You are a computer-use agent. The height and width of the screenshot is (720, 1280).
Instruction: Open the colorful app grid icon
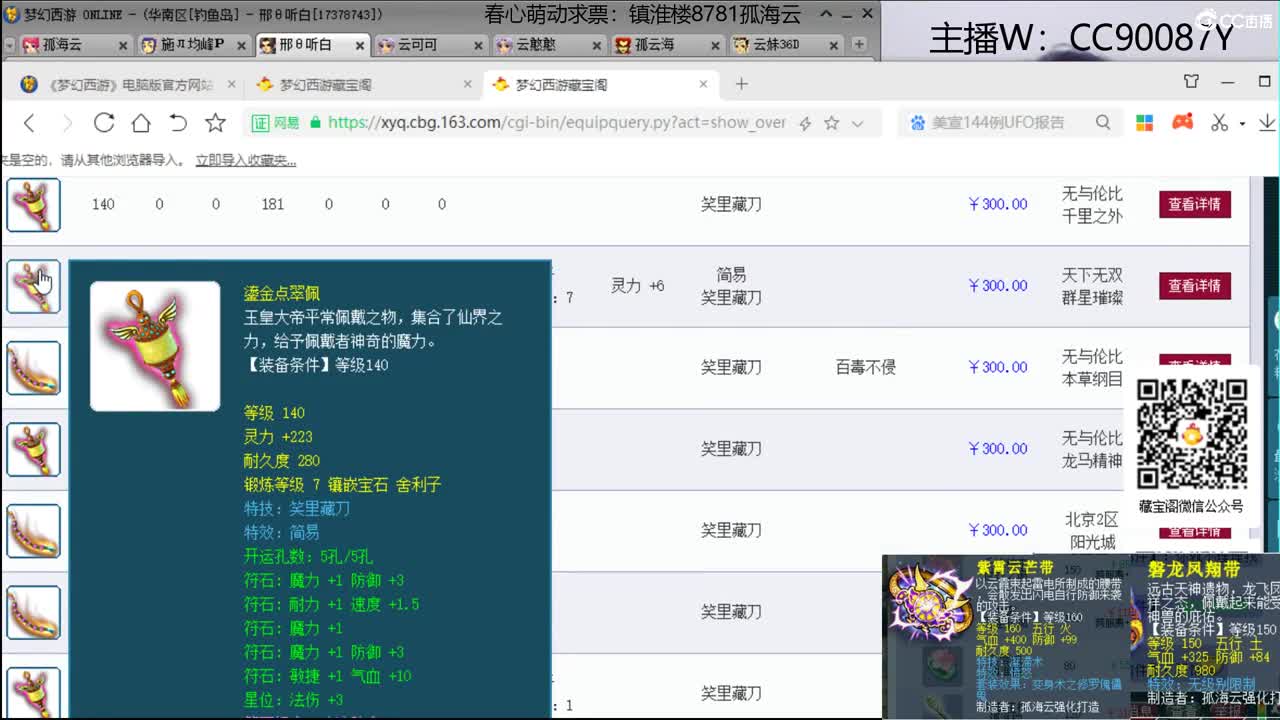[x=1145, y=122]
